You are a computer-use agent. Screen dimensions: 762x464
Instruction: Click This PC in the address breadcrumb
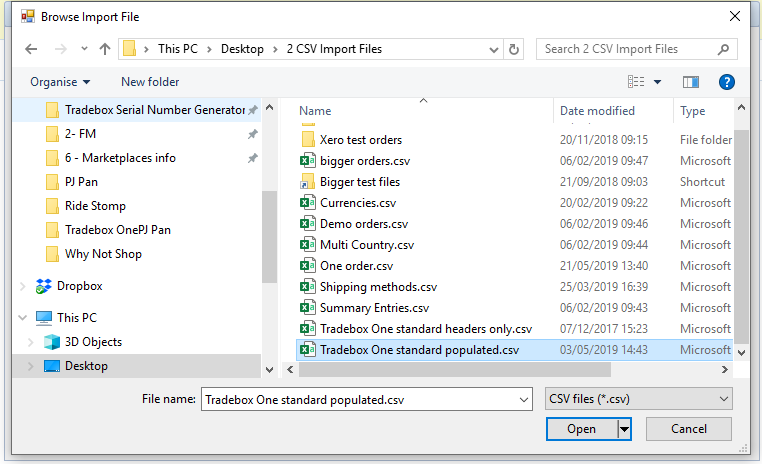pos(178,49)
